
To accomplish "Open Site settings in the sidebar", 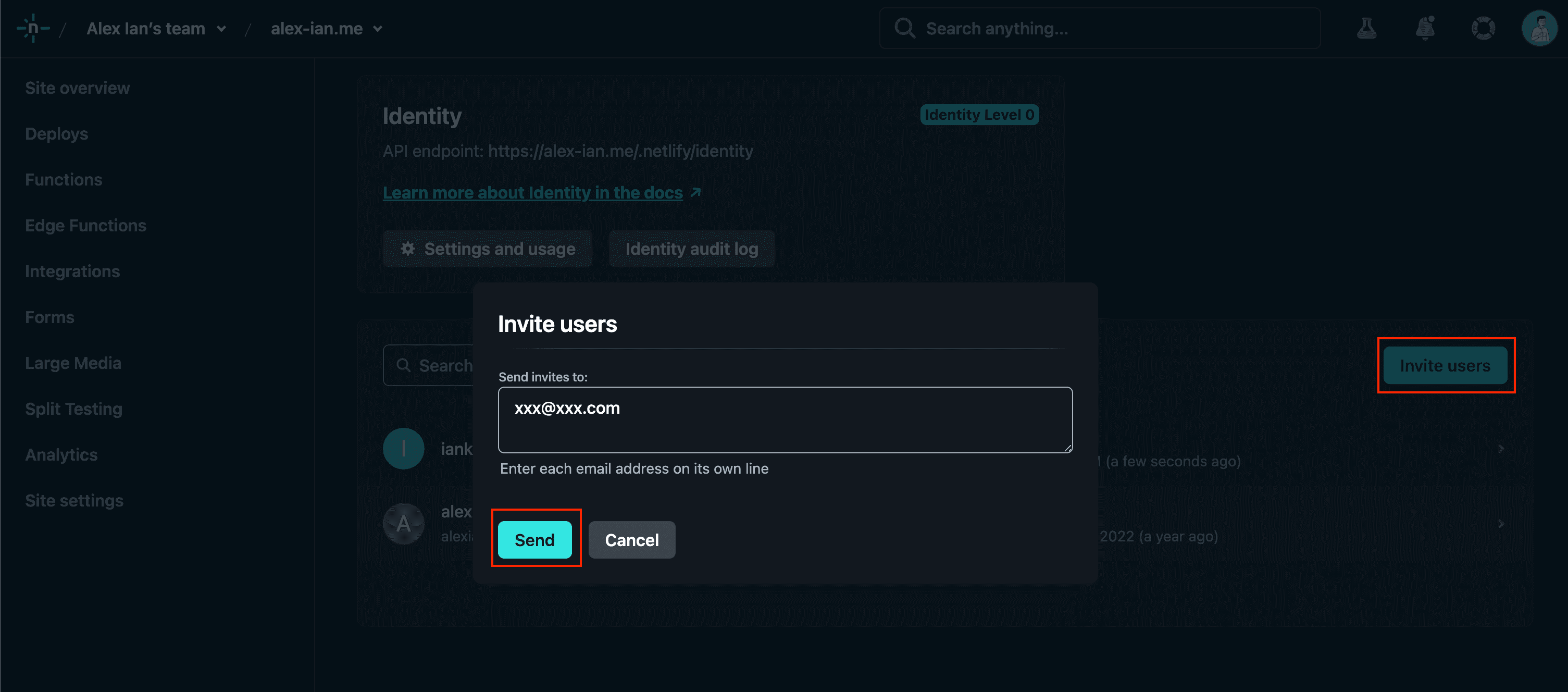I will (74, 500).
